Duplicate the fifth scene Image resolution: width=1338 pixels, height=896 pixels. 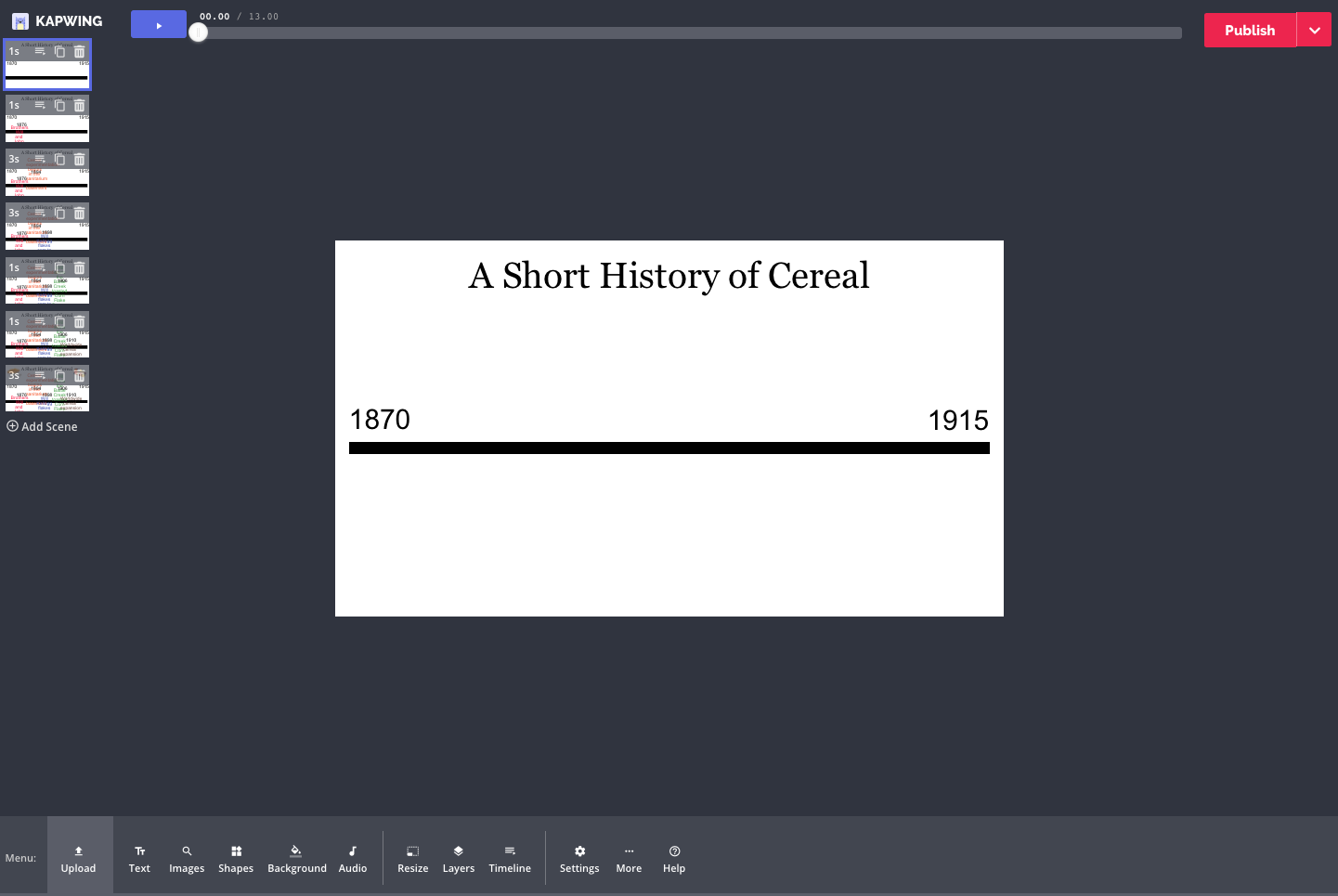coord(59,267)
